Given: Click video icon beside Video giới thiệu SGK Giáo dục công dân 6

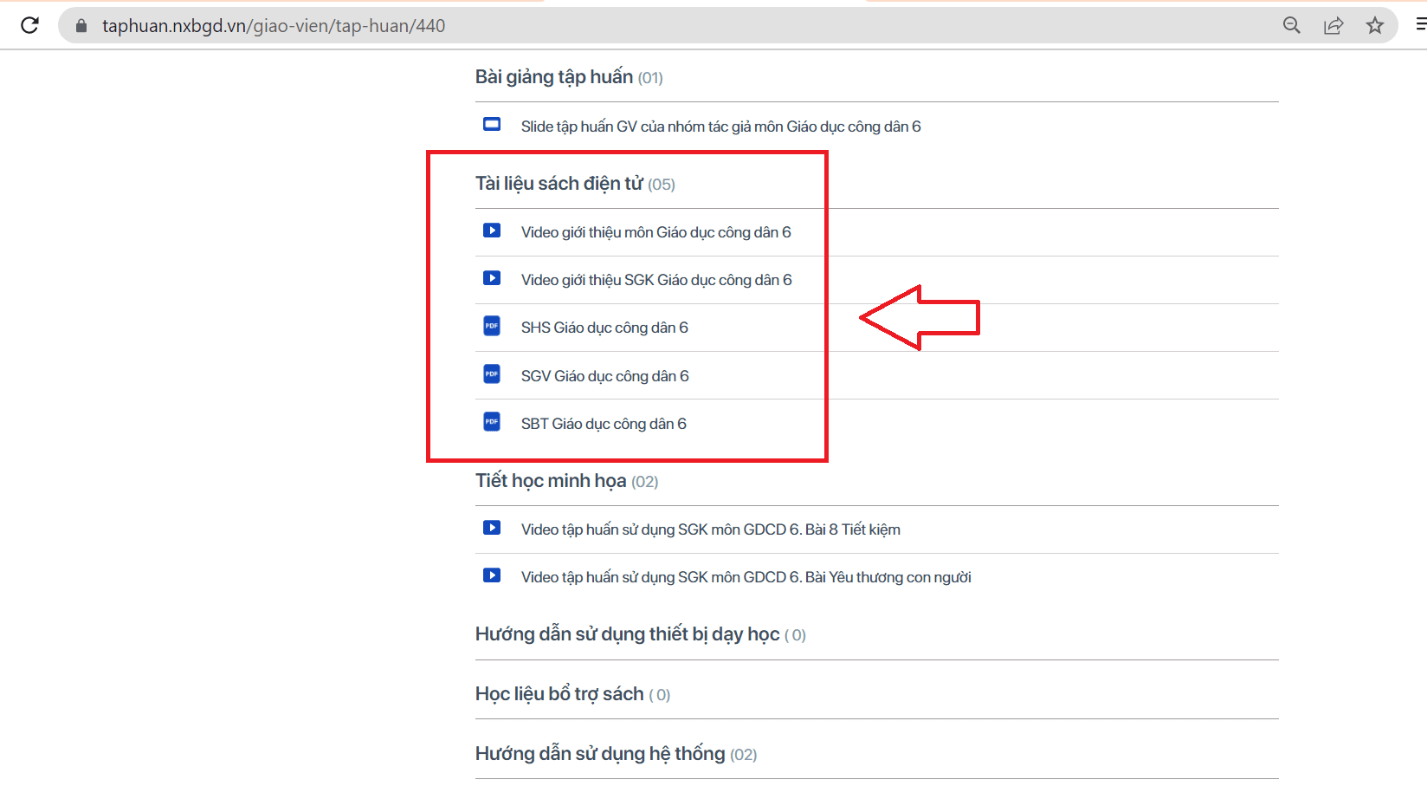Looking at the screenshot, I should tap(491, 278).
